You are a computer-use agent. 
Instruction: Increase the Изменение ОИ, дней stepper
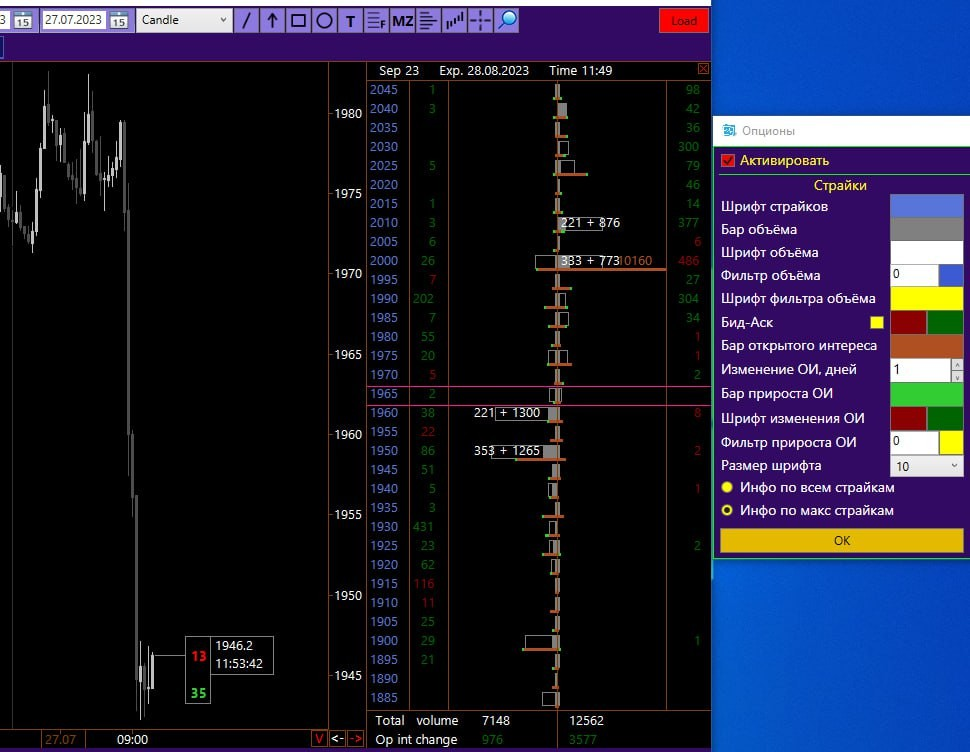click(x=957, y=365)
